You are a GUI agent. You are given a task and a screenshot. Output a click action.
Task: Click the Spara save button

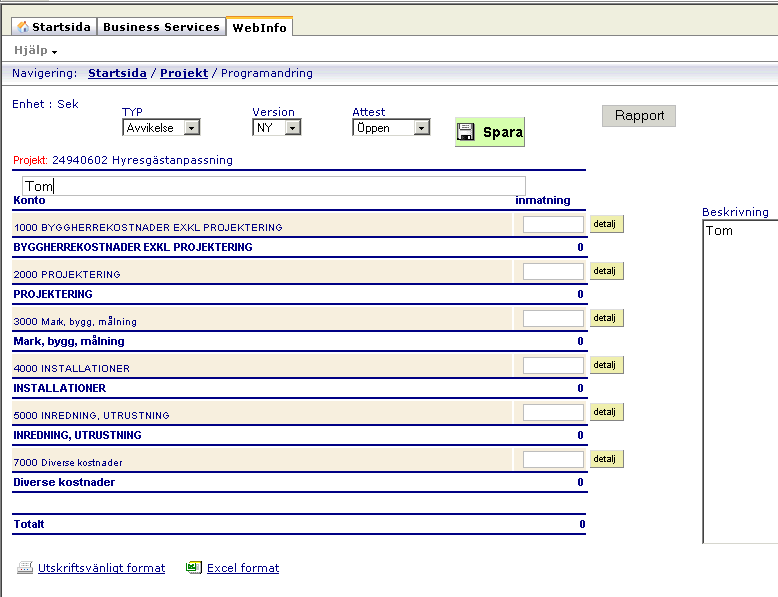[490, 132]
